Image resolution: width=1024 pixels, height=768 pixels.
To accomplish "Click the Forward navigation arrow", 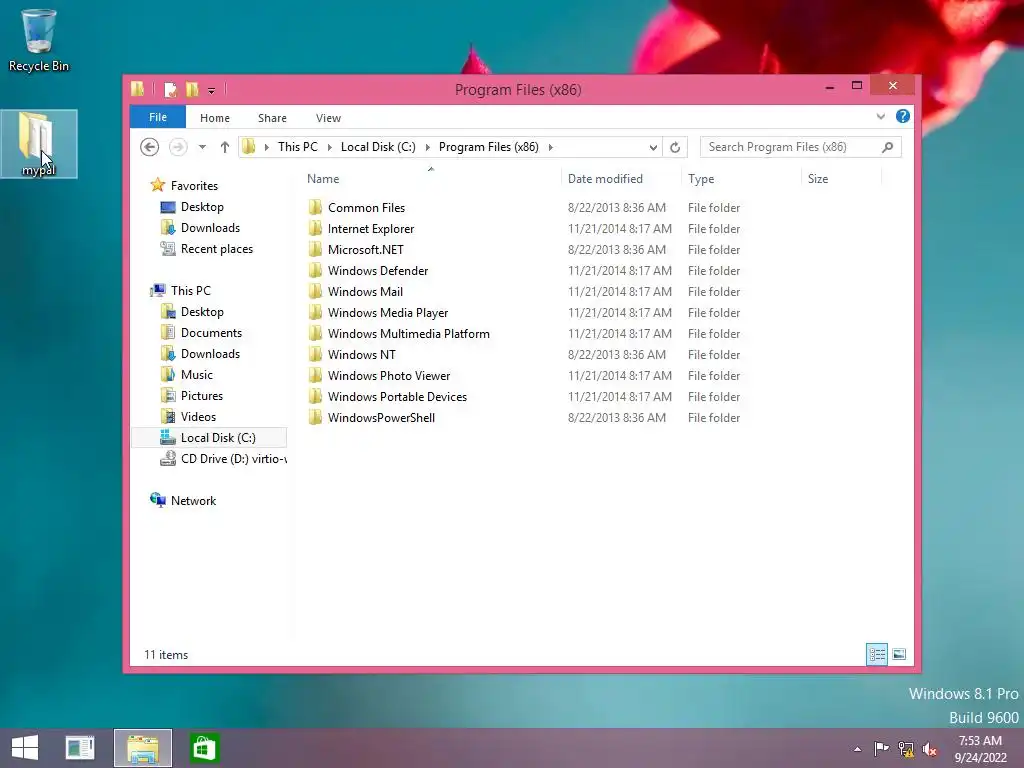I will (178, 147).
